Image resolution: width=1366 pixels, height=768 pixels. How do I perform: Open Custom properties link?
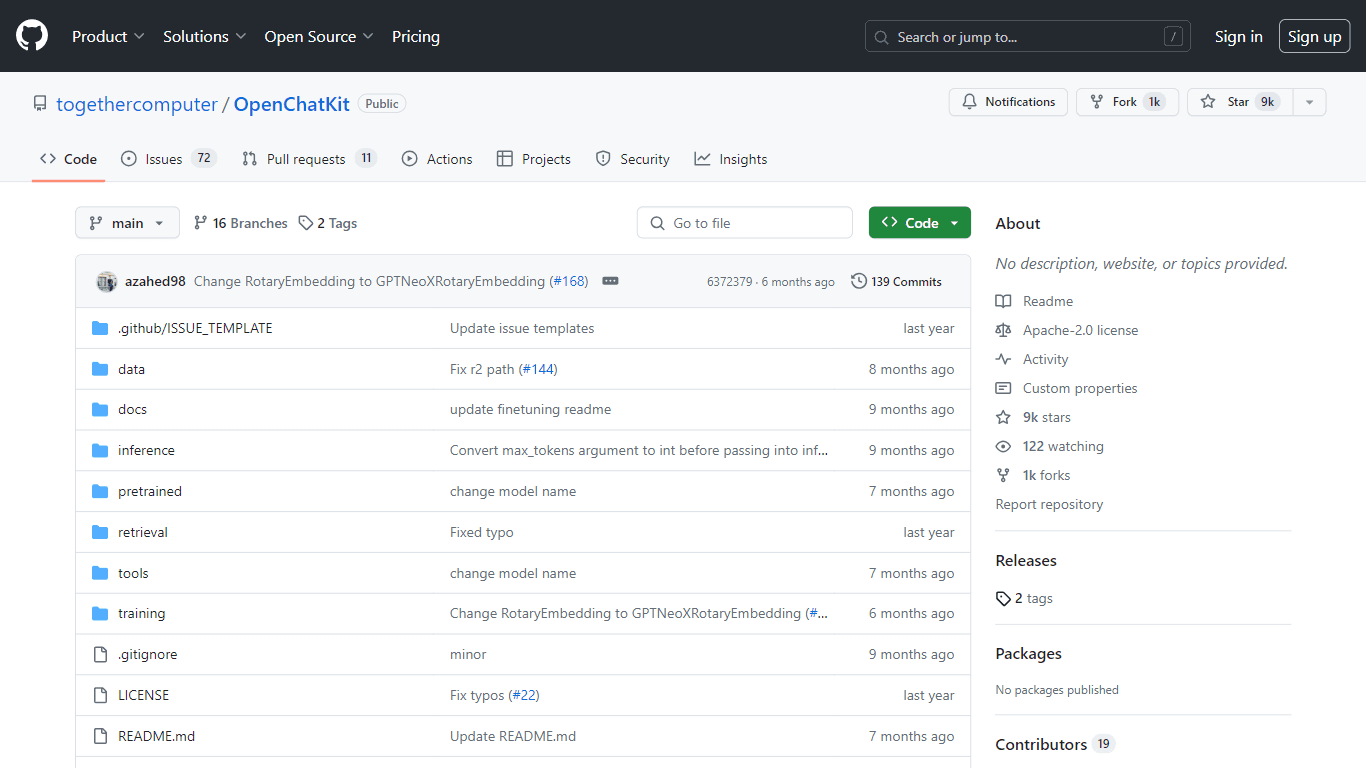(1067, 388)
